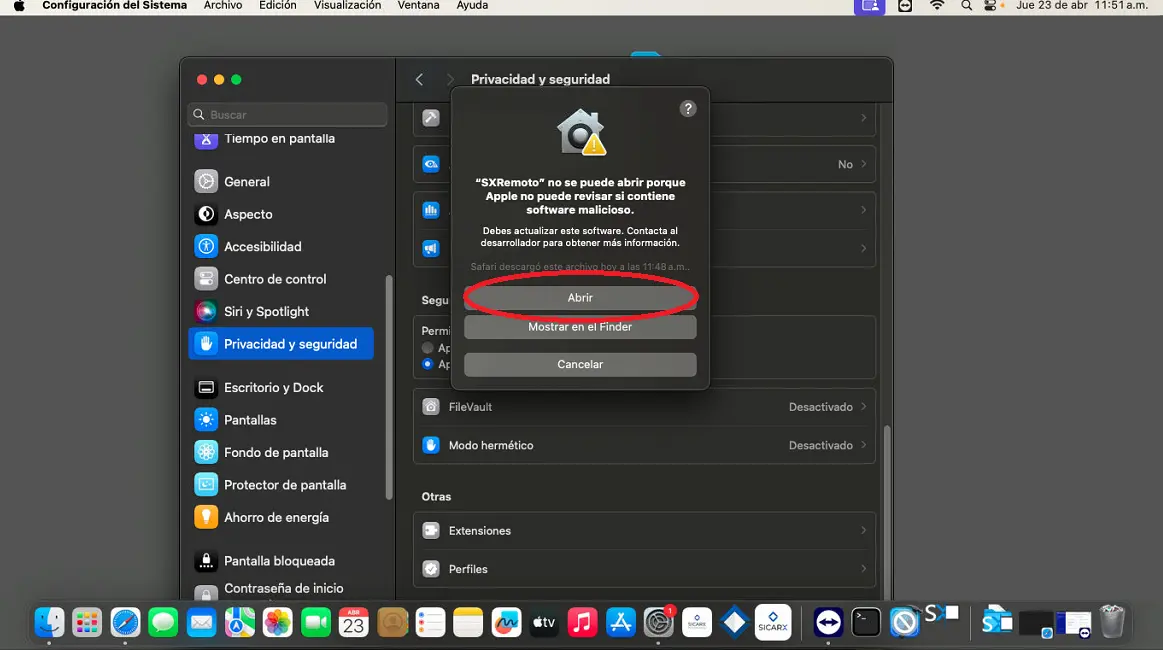Open Terminal from the Dock

pos(866,623)
